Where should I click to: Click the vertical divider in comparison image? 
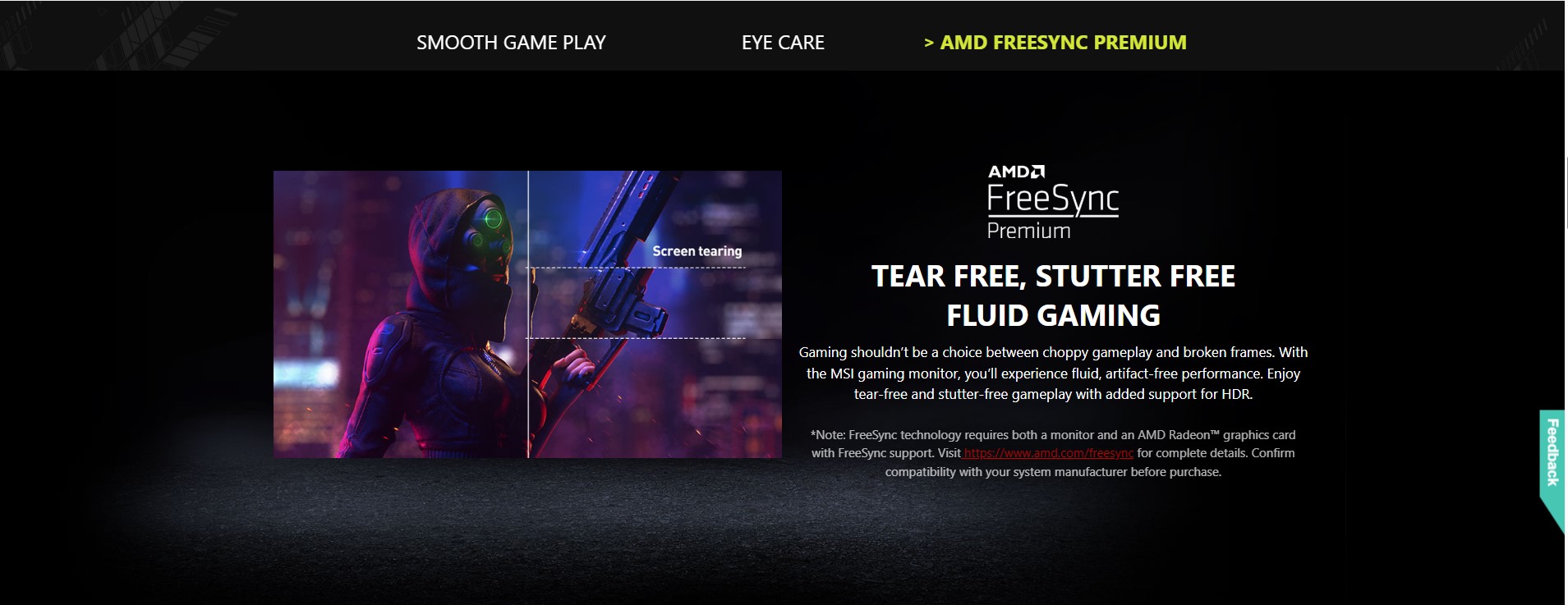[x=528, y=314]
